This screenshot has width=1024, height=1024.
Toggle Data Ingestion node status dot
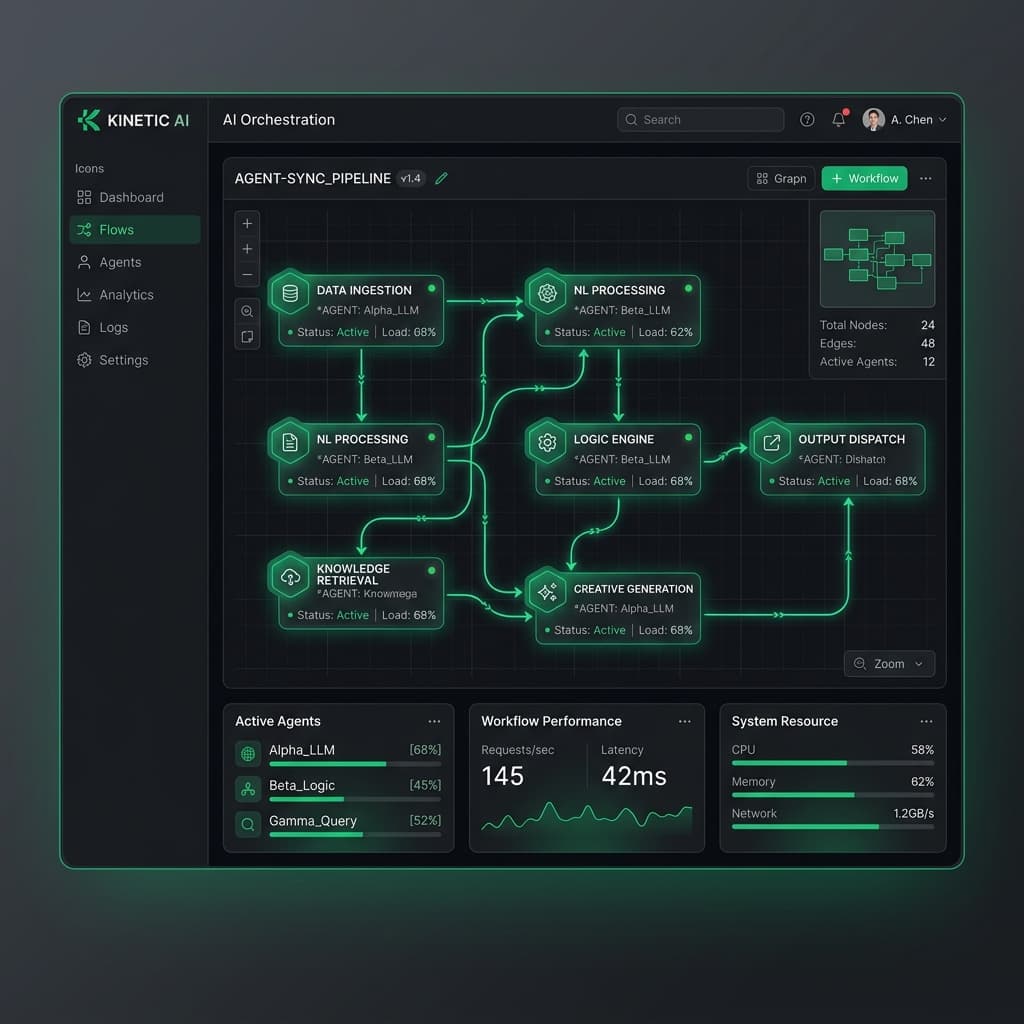[x=432, y=289]
